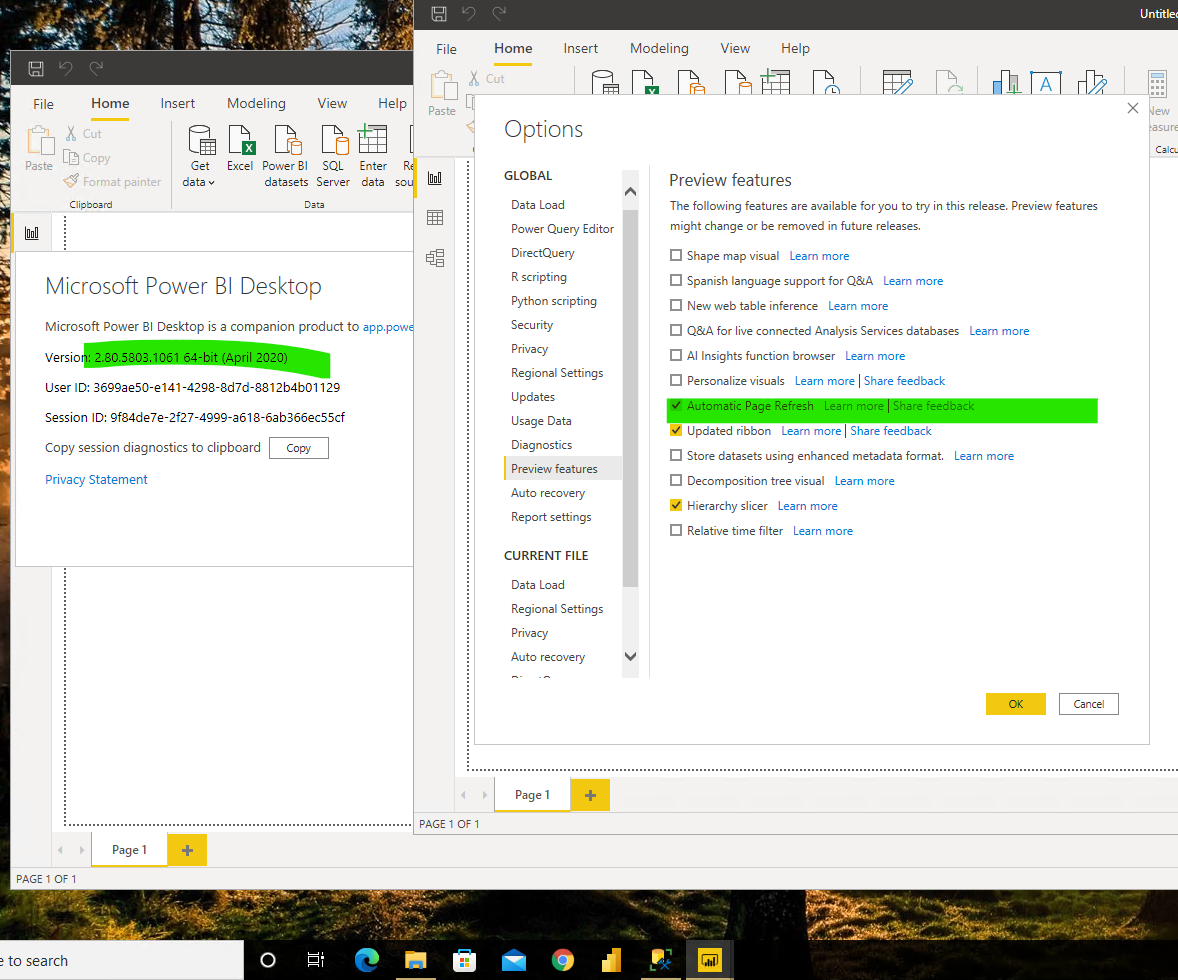Open View tab in right window
1178x980 pixels.
coord(735,48)
